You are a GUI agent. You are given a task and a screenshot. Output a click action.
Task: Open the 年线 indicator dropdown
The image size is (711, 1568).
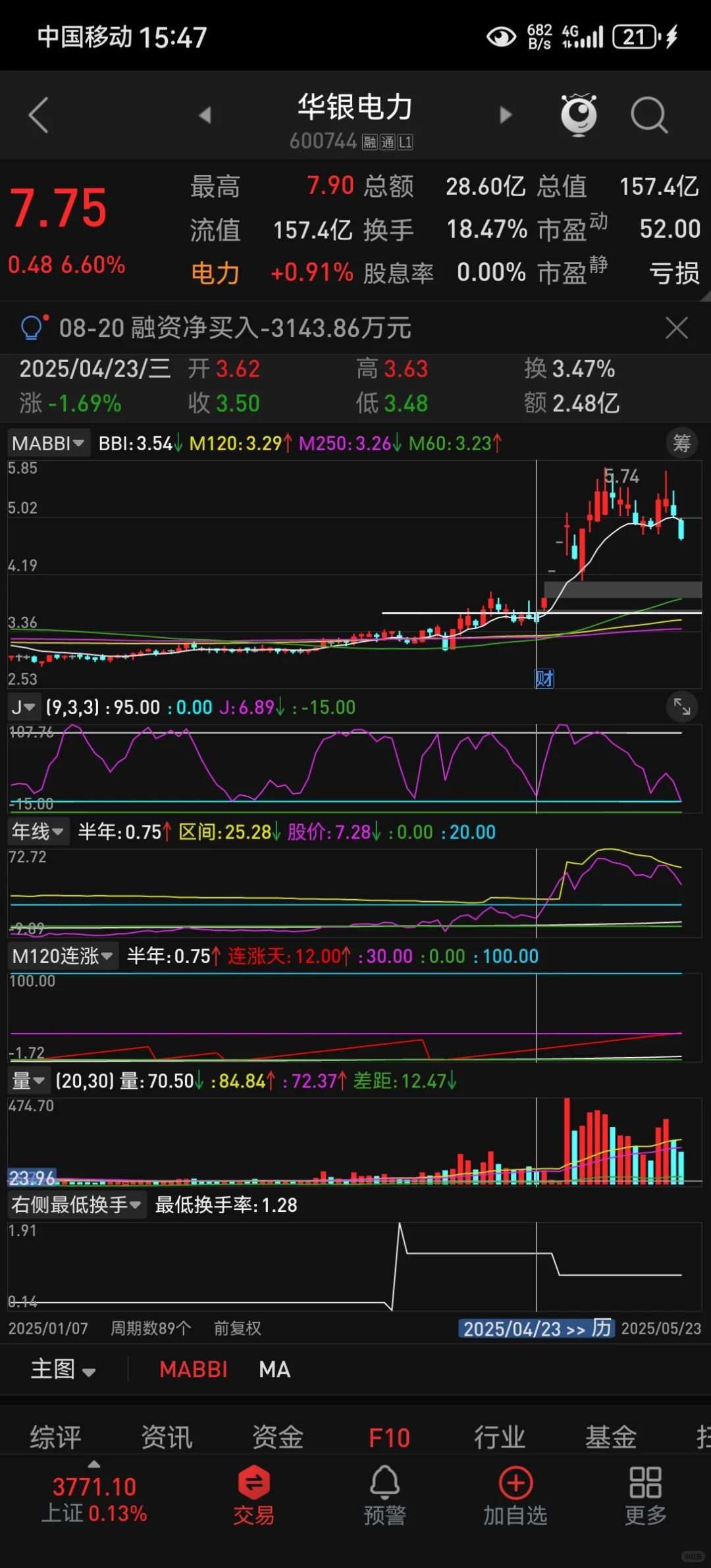coord(38,832)
